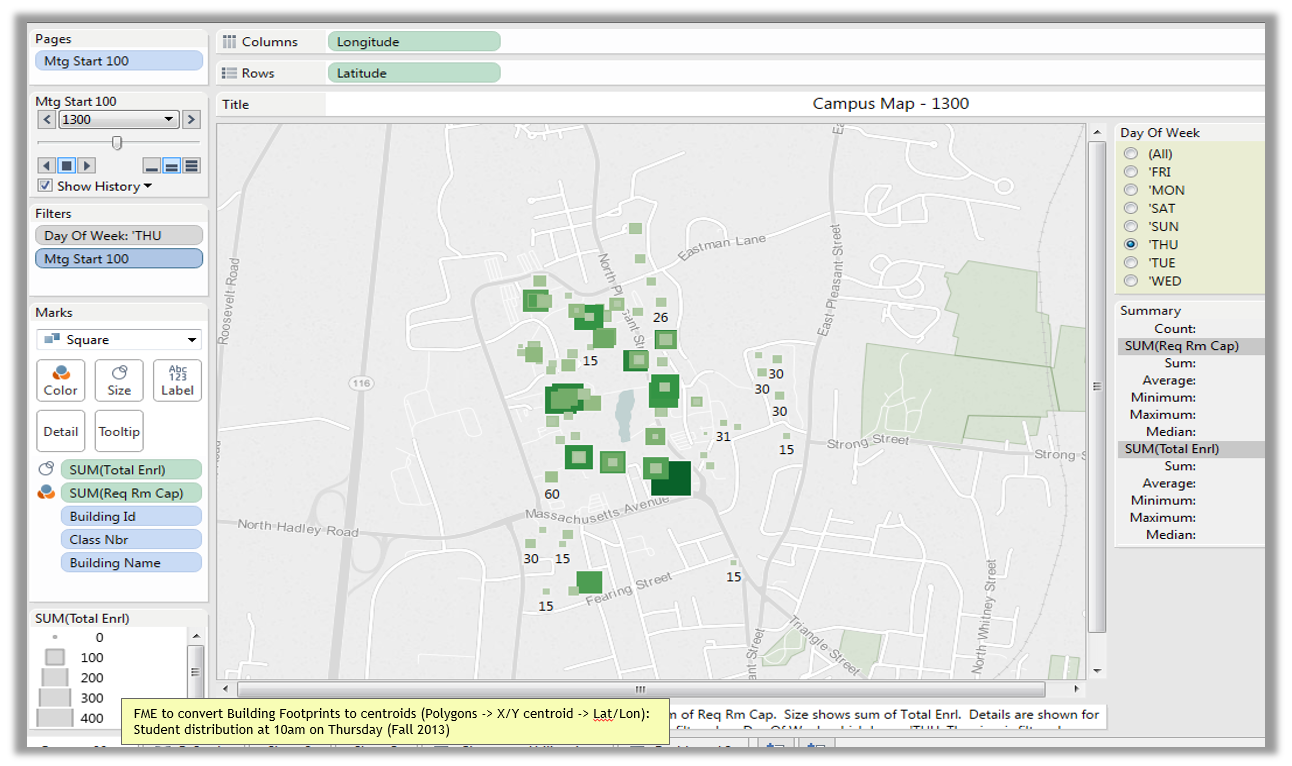Select (All) day of week
The height and width of the screenshot is (766, 1292).
click(1131, 154)
